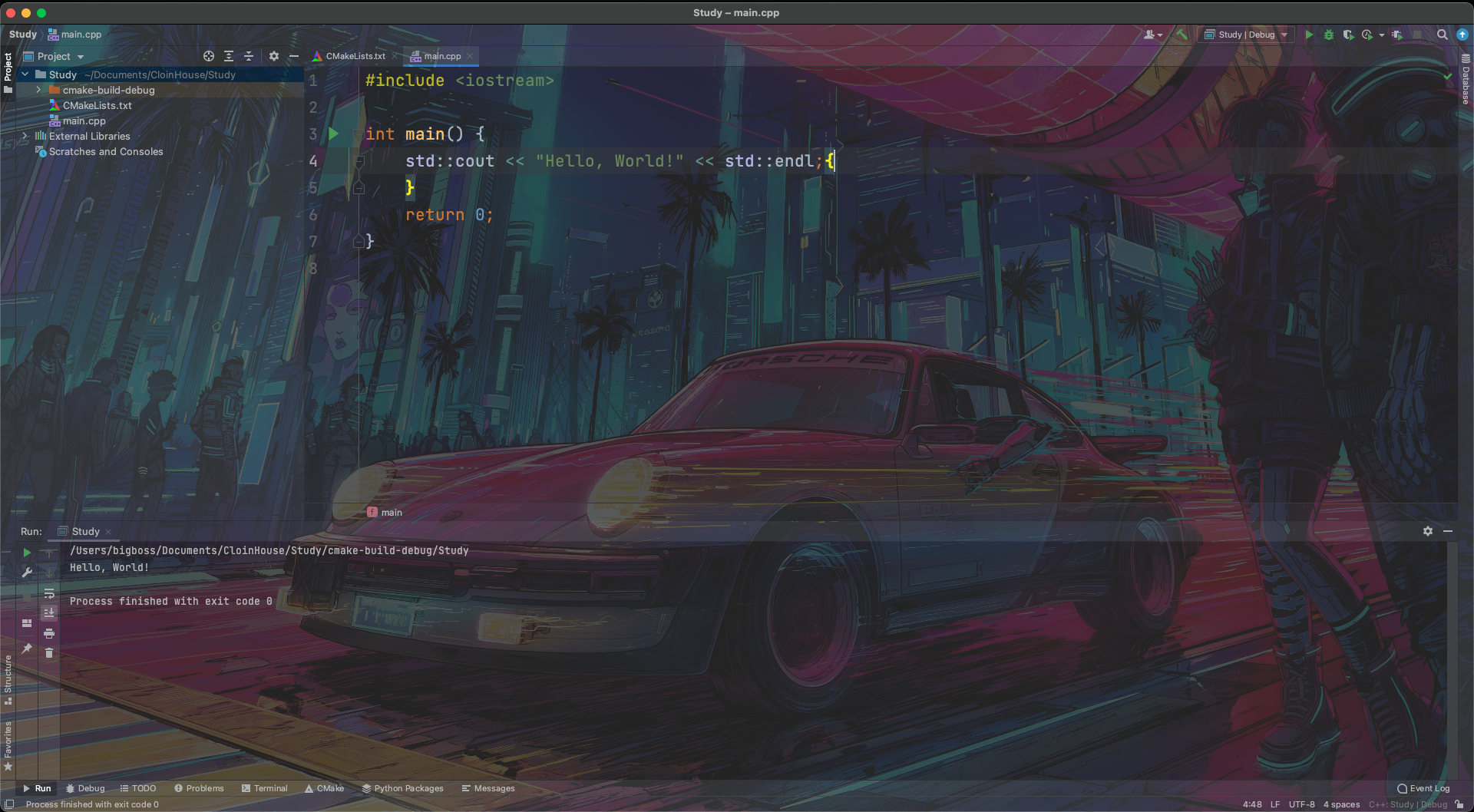This screenshot has height=812, width=1474.
Task: Open run configuration wrench icon
Action: pos(27,573)
